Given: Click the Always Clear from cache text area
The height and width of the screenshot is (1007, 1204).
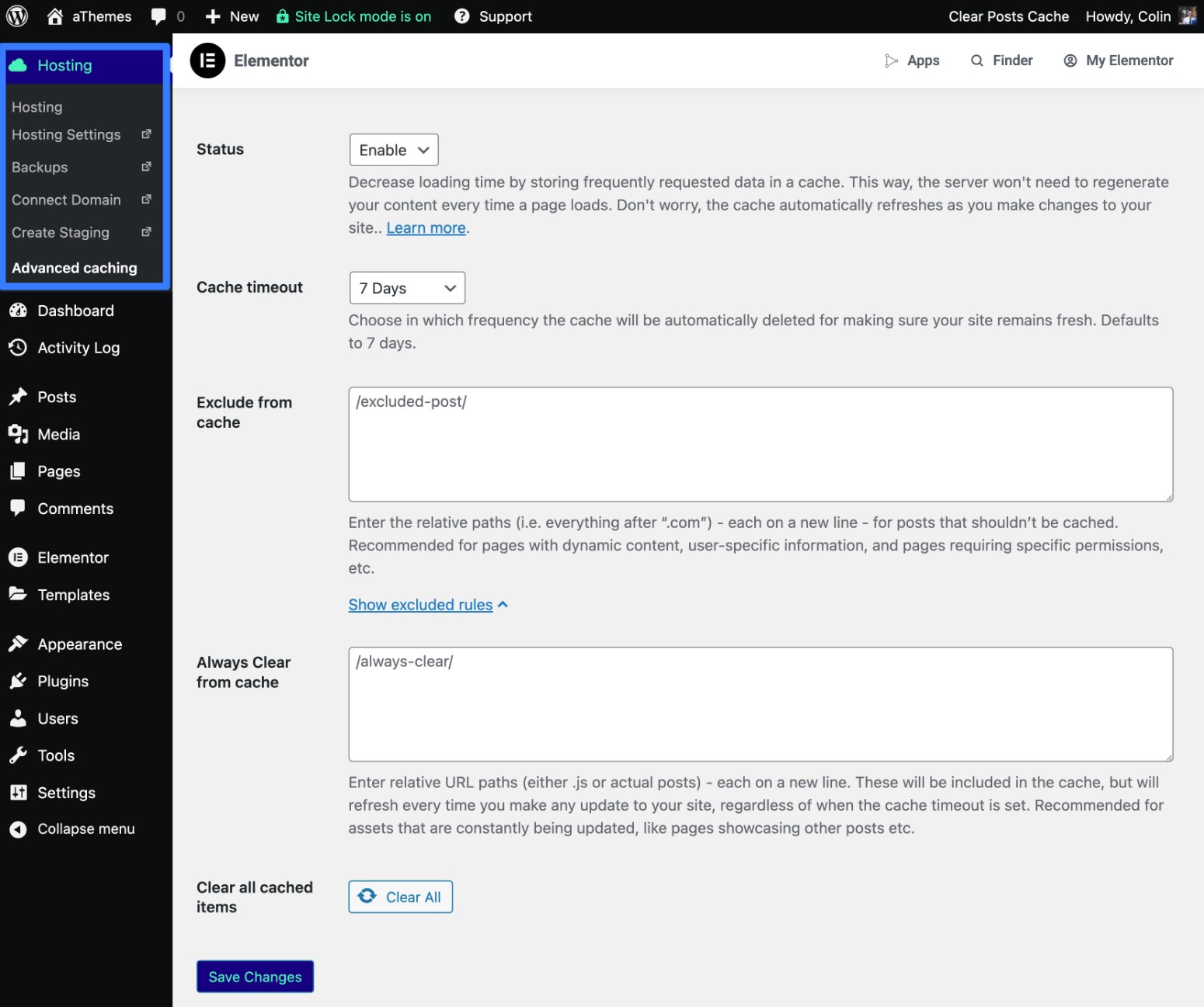Looking at the screenshot, I should point(760,704).
